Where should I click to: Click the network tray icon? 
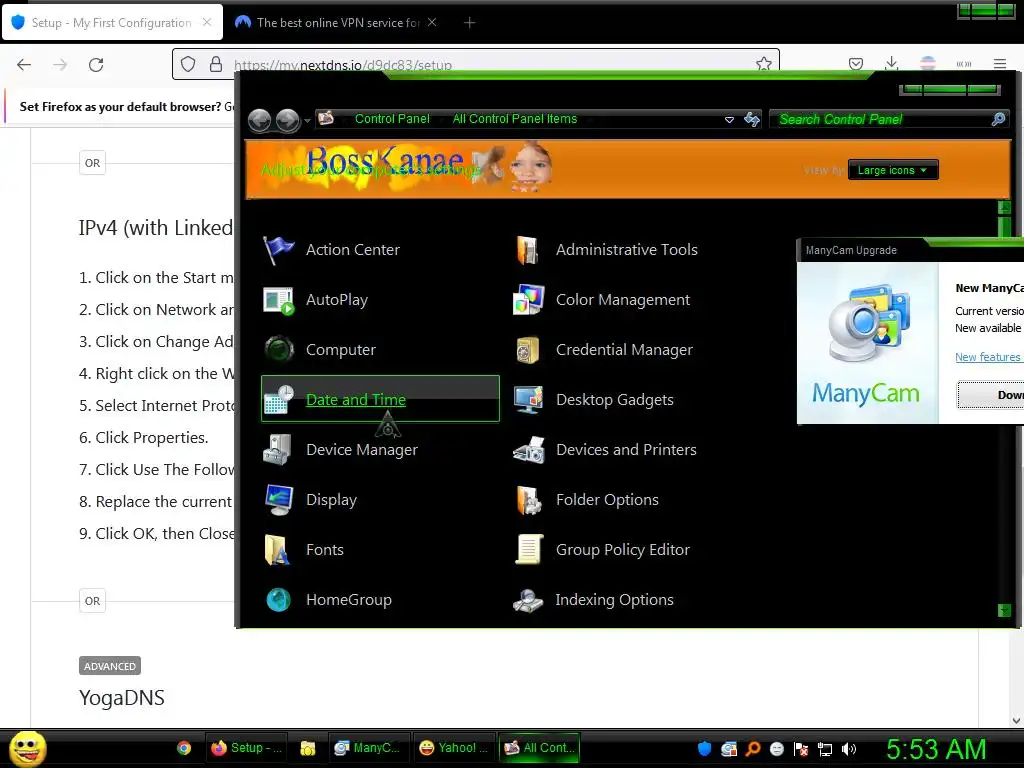(825, 749)
